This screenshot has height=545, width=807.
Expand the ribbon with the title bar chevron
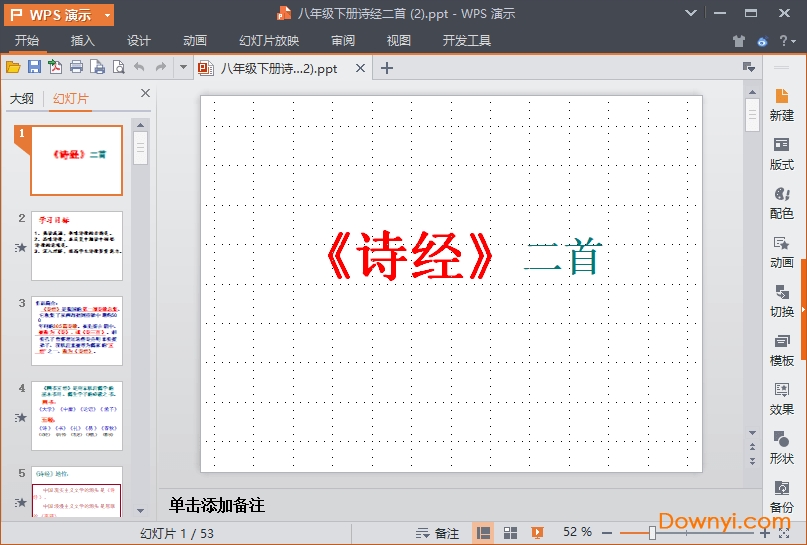(x=691, y=13)
